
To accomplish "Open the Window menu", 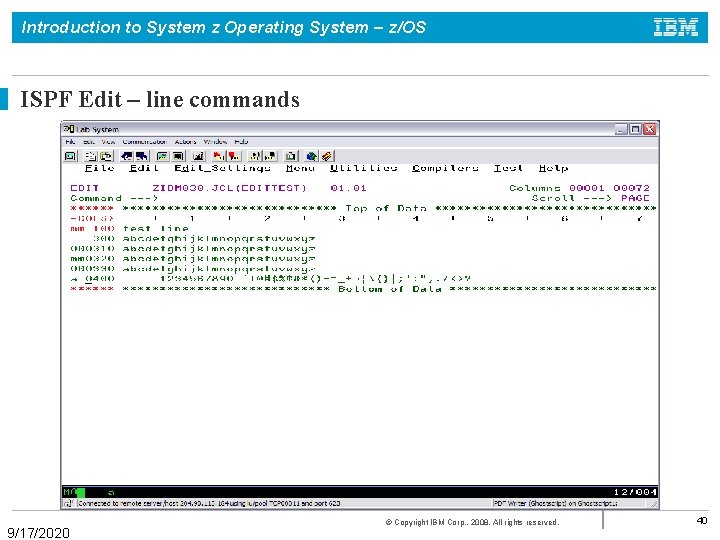I will click(215, 142).
